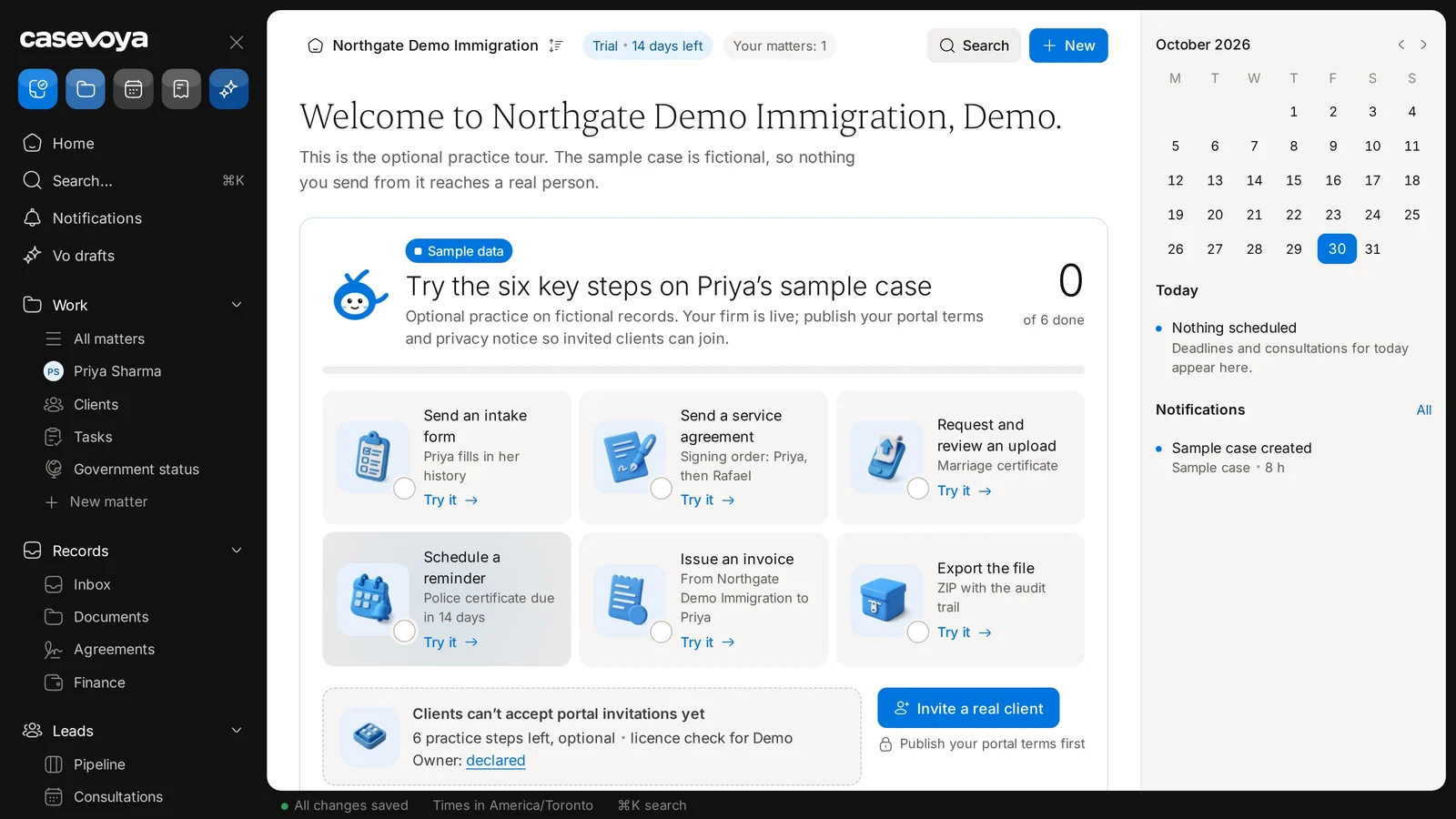Viewport: 1456px width, 819px height.
Task: Click the blue New button
Action: coord(1068,45)
